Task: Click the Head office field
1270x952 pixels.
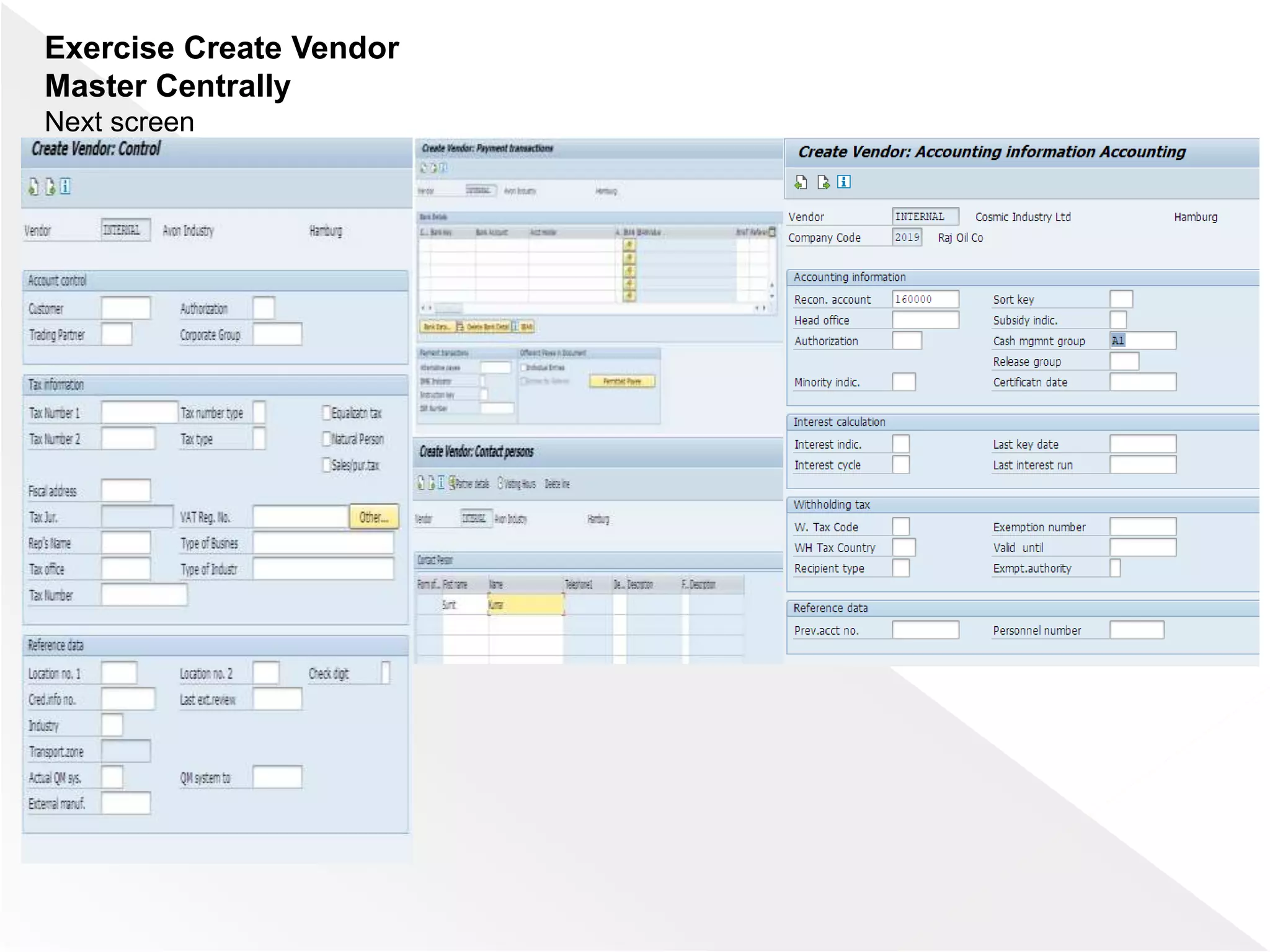Action: click(926, 320)
